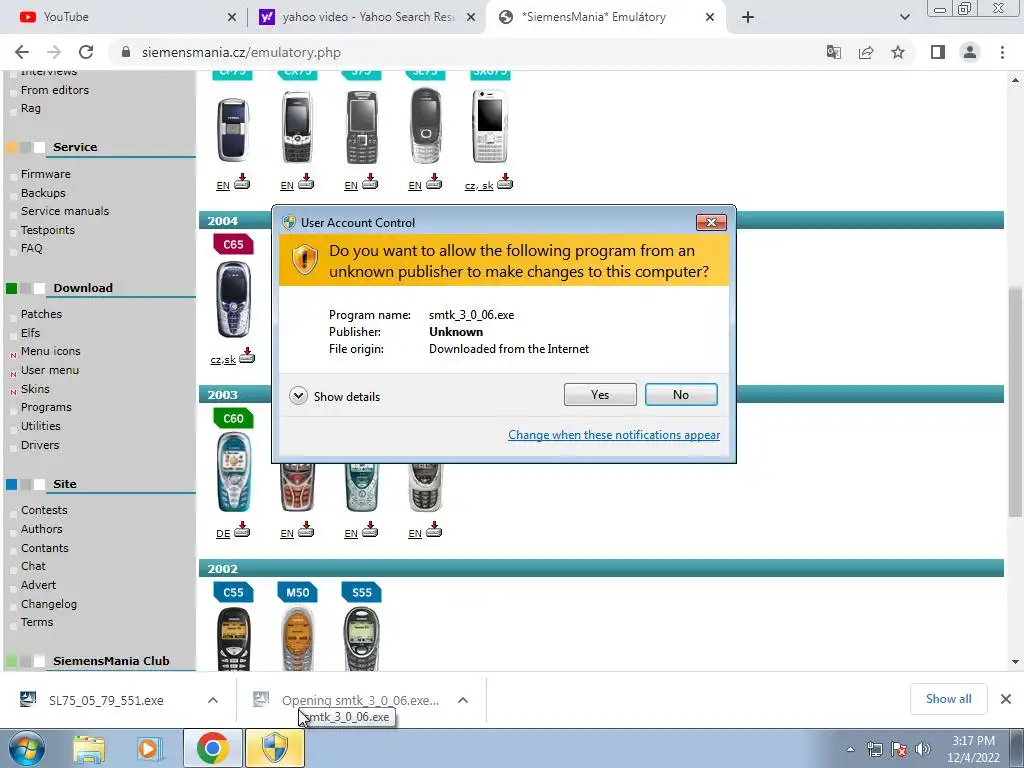Viewport: 1024px width, 768px height.
Task: Open User menu link
Action: [x=50, y=370]
